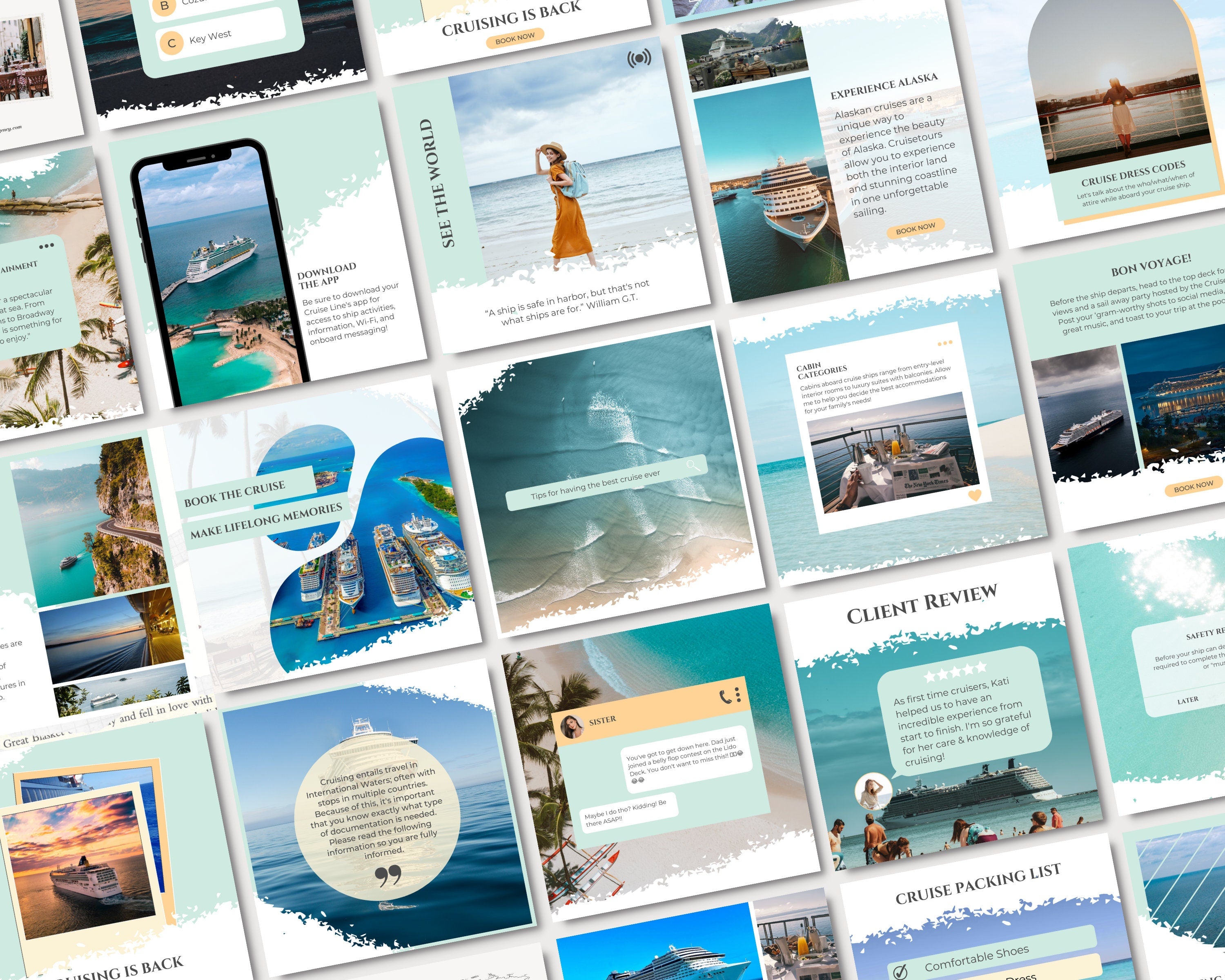Click the magnifier icon in search bar

click(691, 465)
